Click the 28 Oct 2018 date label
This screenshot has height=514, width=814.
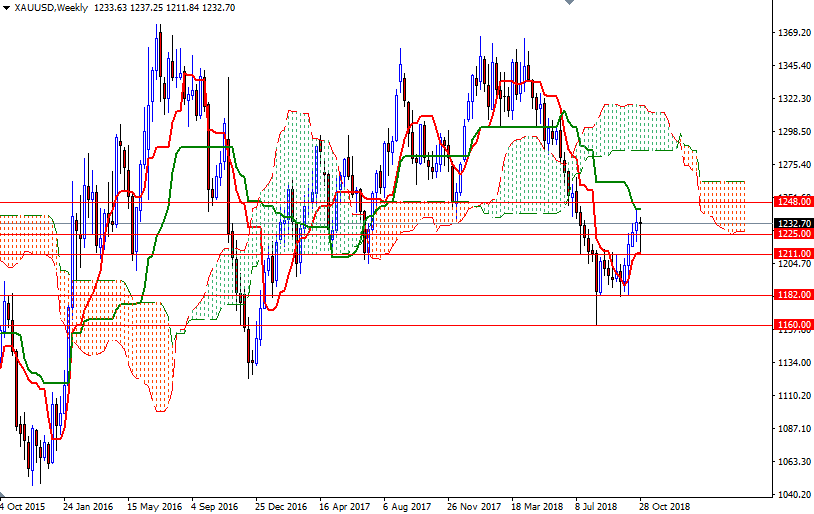point(666,506)
